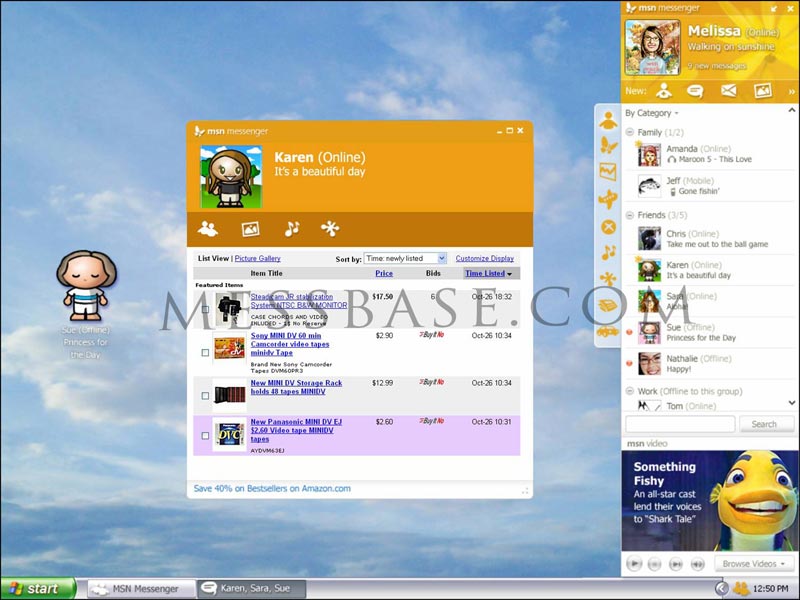The height and width of the screenshot is (600, 800).
Task: Show more New: options with the double chevron
Action: click(791, 92)
